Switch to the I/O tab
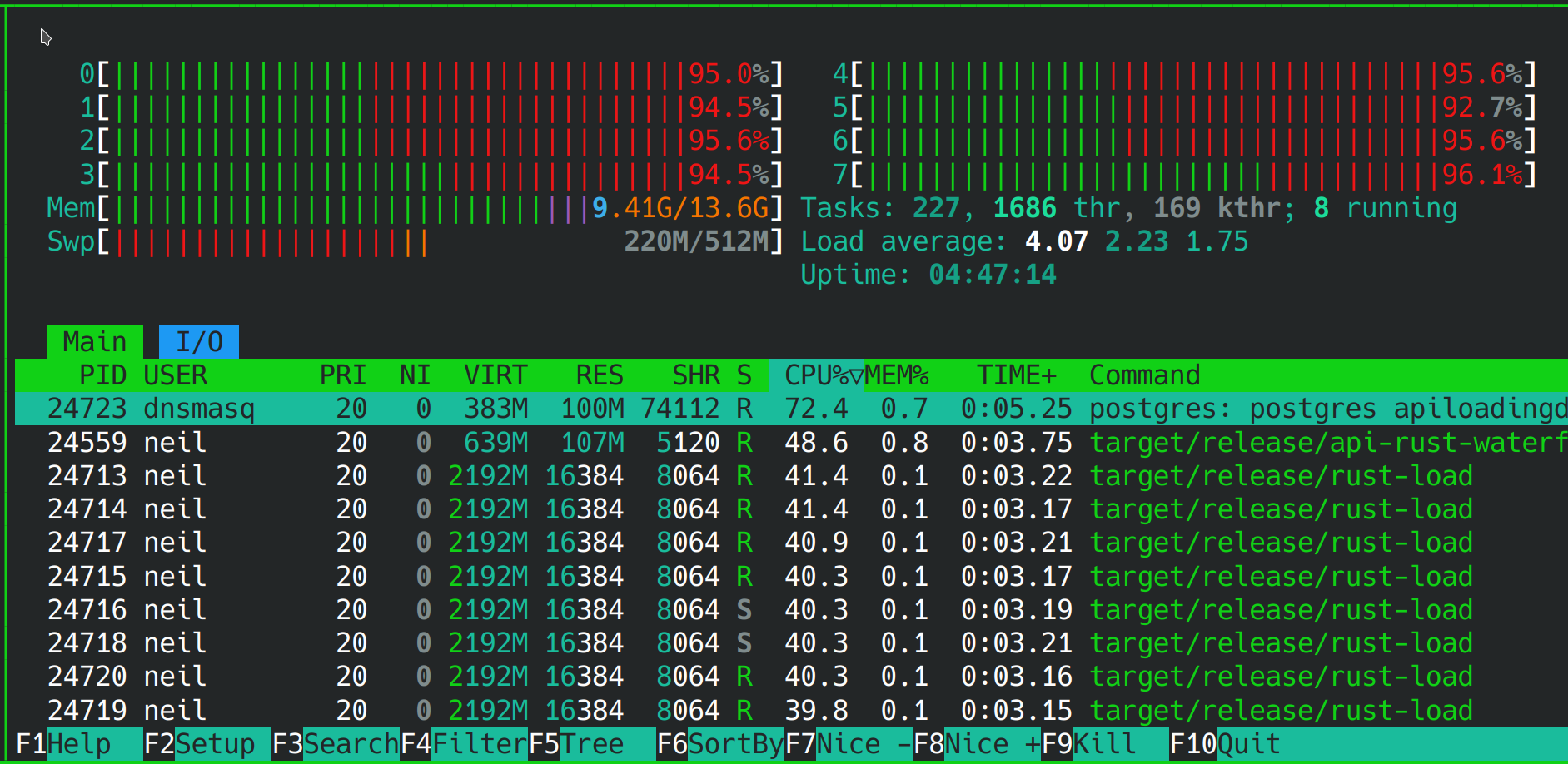Viewport: 1568px width, 764px height. [198, 340]
